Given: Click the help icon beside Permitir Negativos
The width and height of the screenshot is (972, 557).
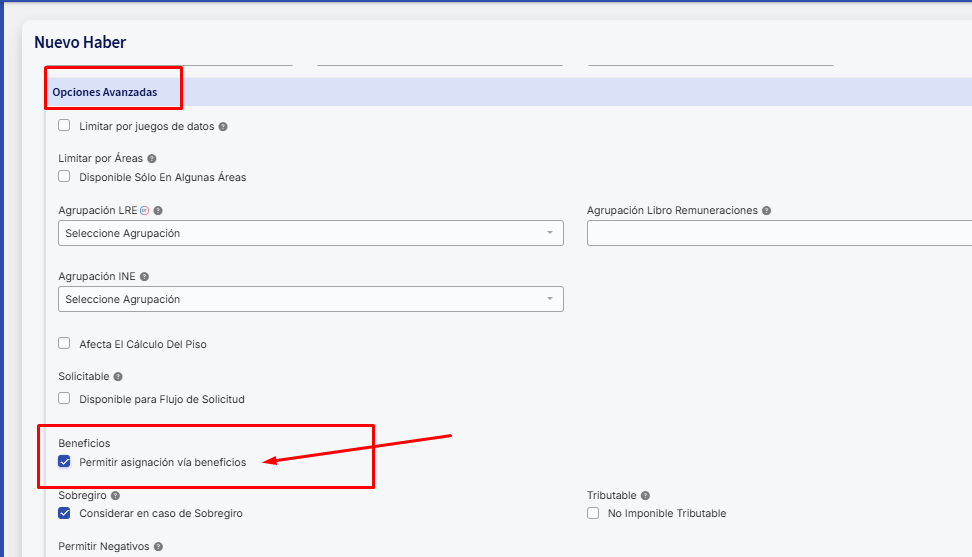Looking at the screenshot, I should 158,547.
